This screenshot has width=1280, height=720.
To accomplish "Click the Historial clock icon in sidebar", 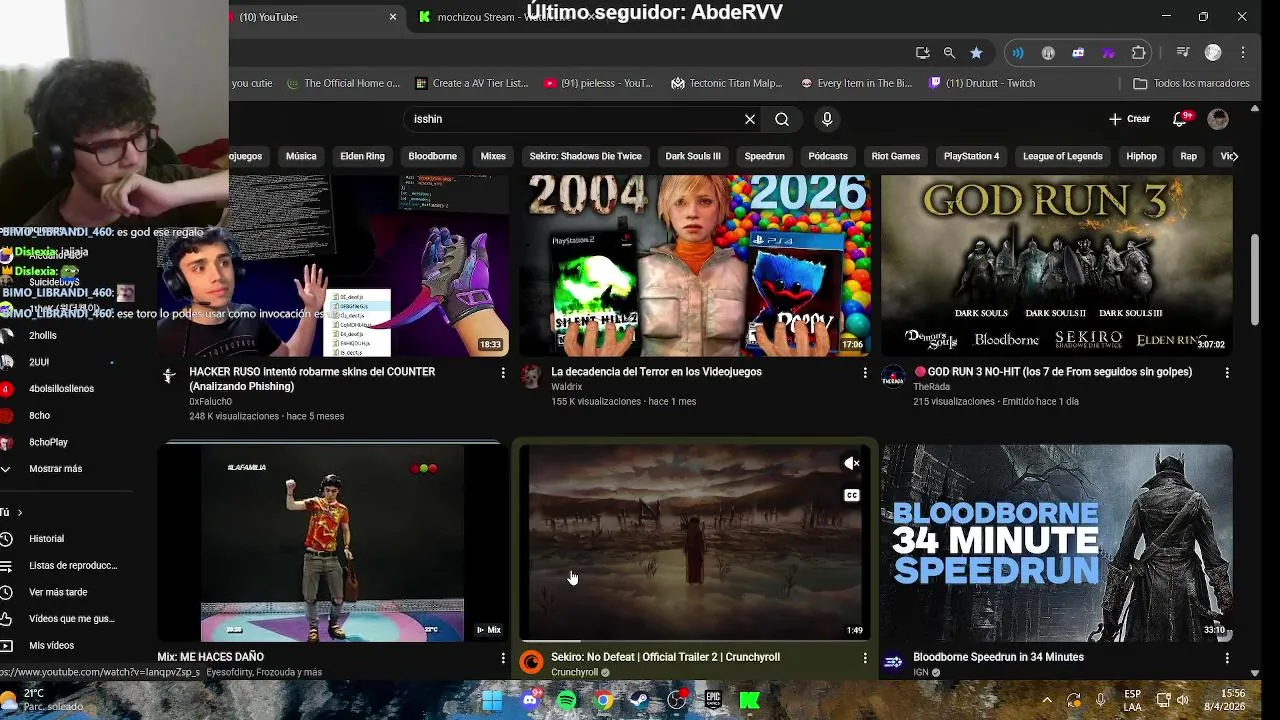I will (6, 539).
